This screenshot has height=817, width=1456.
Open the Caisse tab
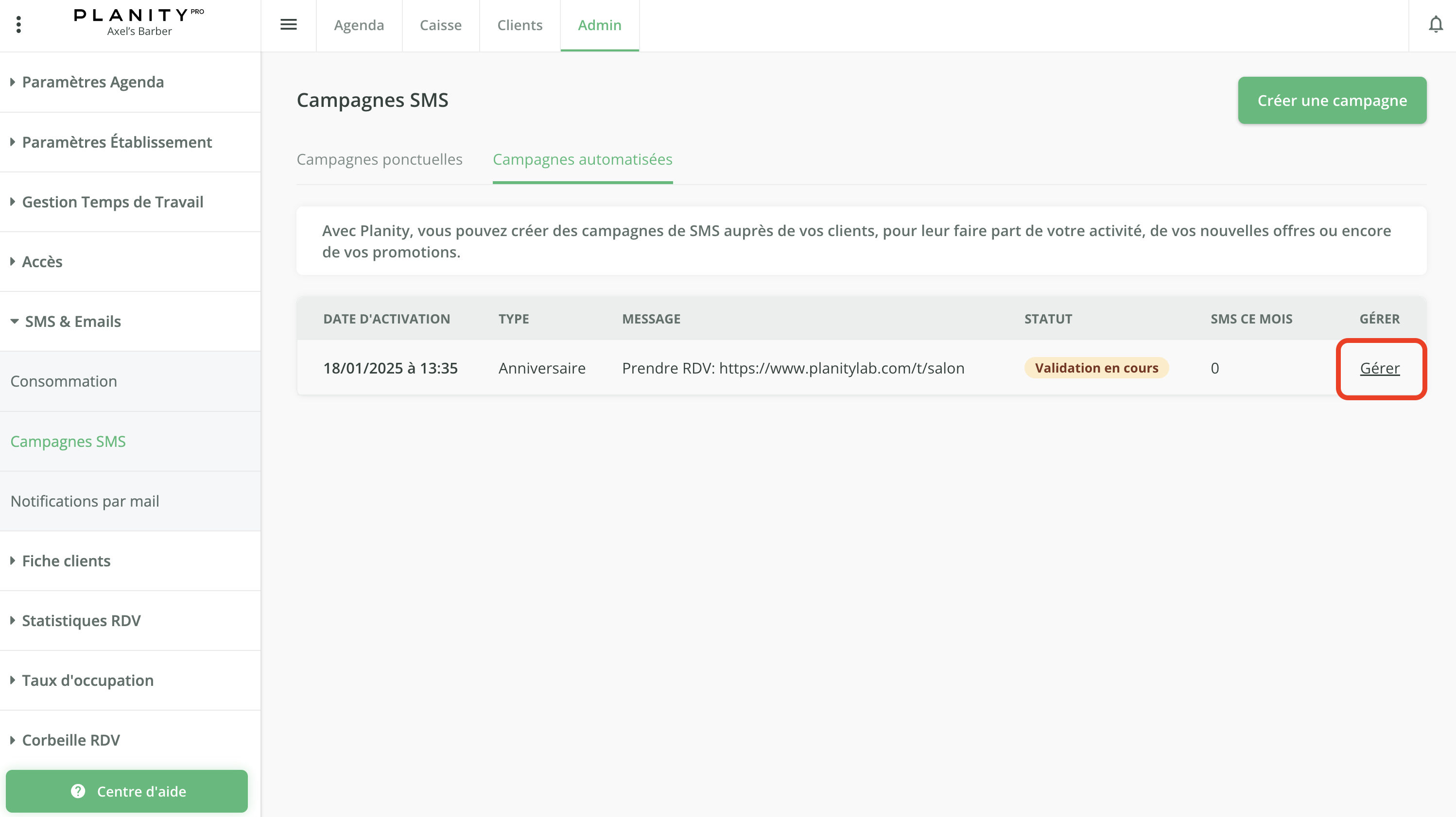(x=440, y=25)
